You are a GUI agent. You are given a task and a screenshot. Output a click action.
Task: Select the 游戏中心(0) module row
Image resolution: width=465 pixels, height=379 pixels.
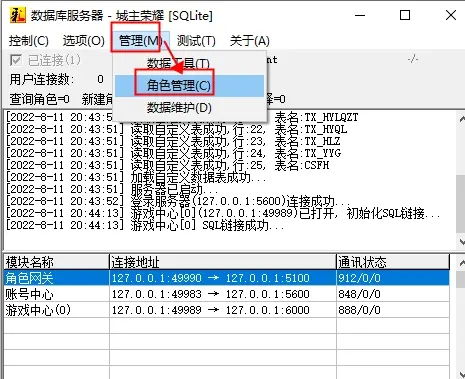[x=226, y=310]
